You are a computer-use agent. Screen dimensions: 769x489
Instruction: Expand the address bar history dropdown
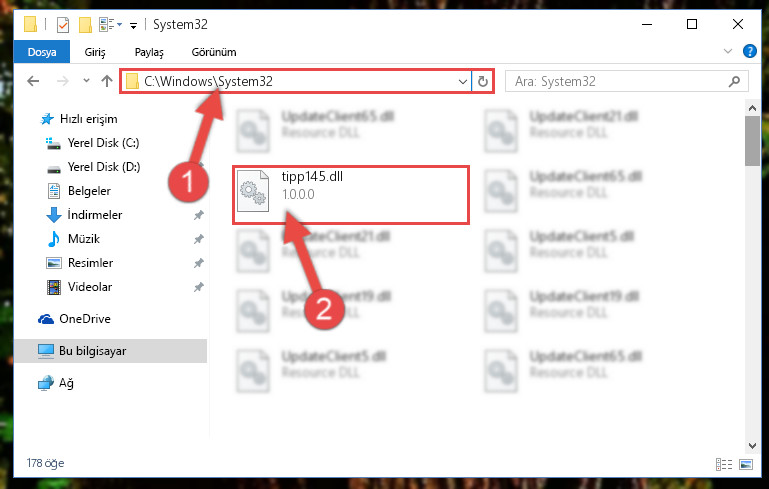tap(462, 81)
